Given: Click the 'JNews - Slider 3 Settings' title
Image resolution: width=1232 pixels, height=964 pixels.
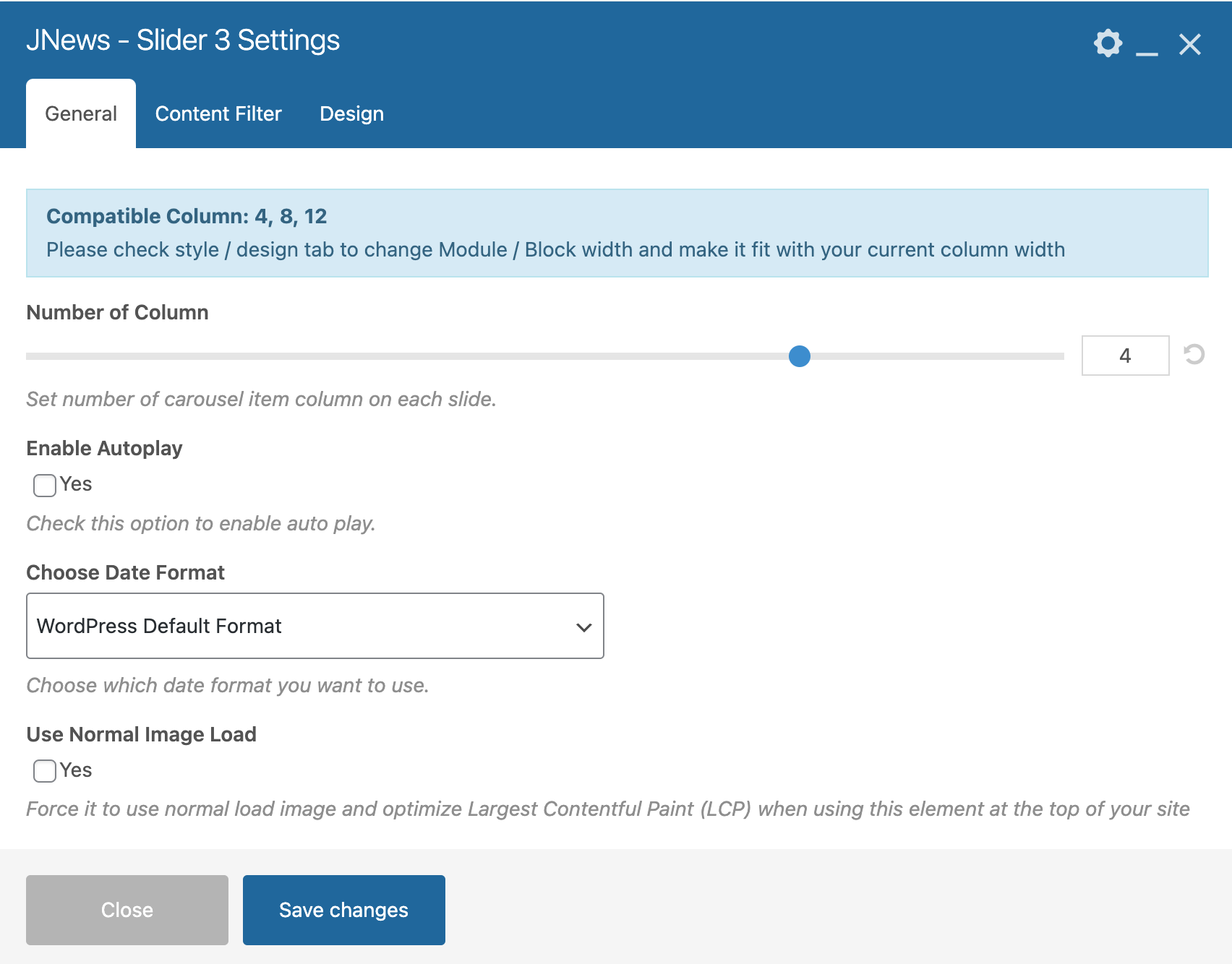Looking at the screenshot, I should click(x=183, y=40).
